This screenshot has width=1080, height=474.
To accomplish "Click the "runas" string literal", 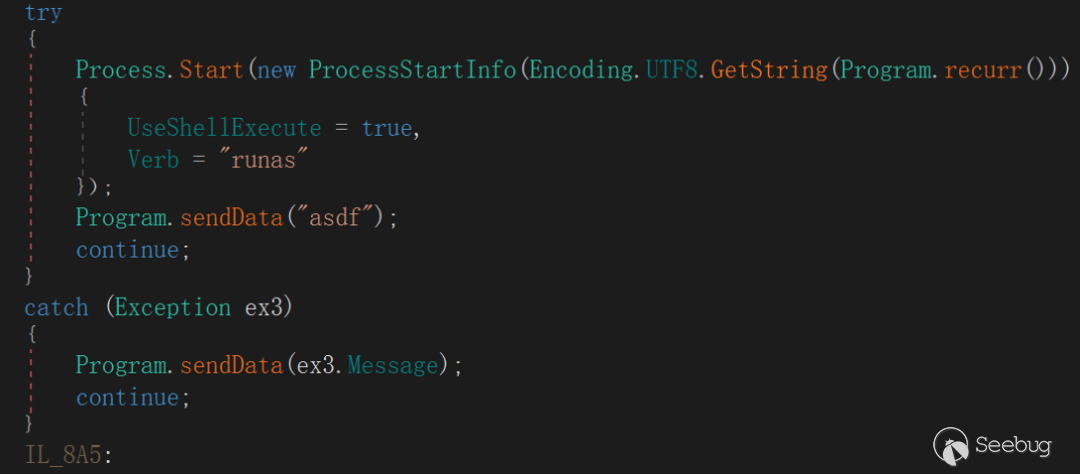I will (258, 160).
